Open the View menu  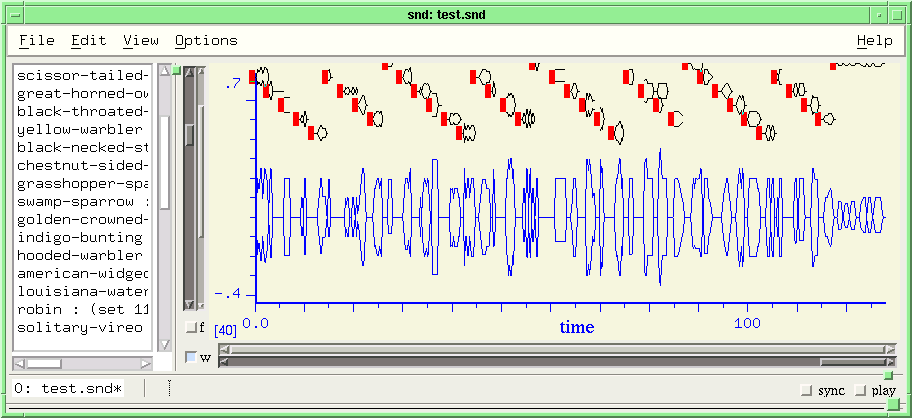(x=141, y=41)
